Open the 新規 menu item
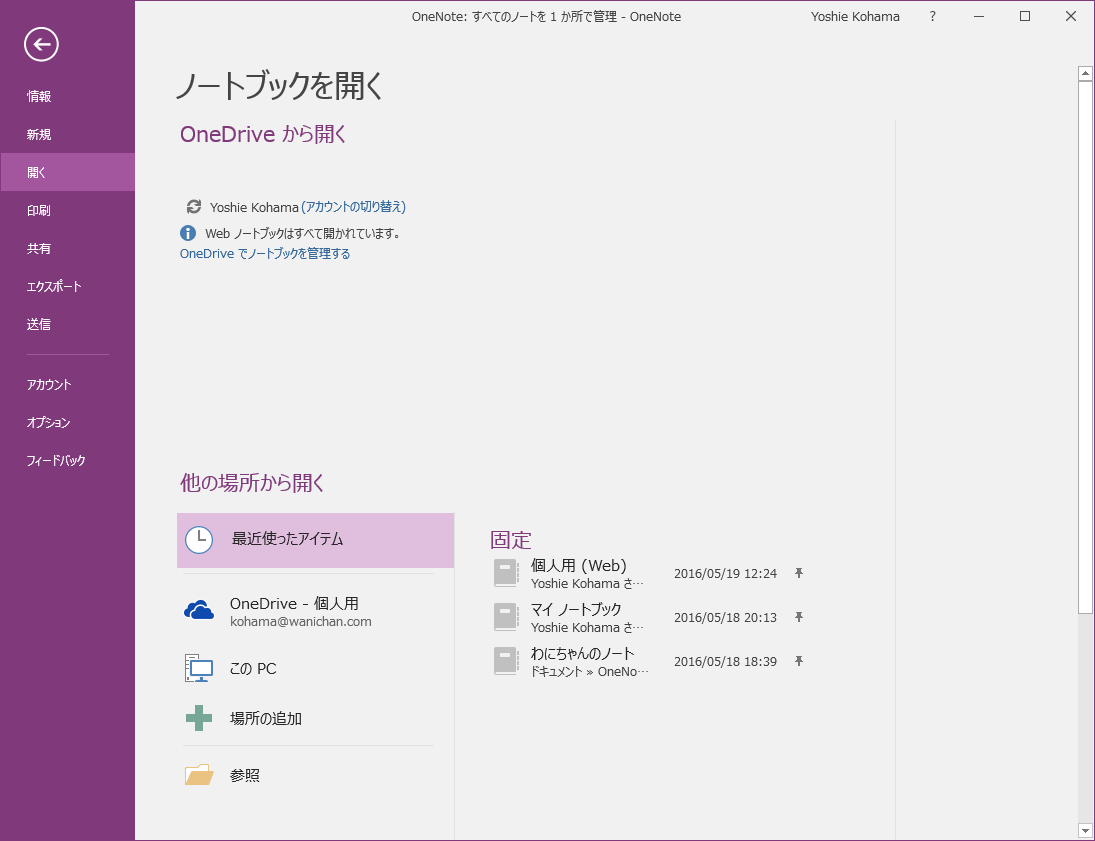1095x841 pixels. (68, 134)
